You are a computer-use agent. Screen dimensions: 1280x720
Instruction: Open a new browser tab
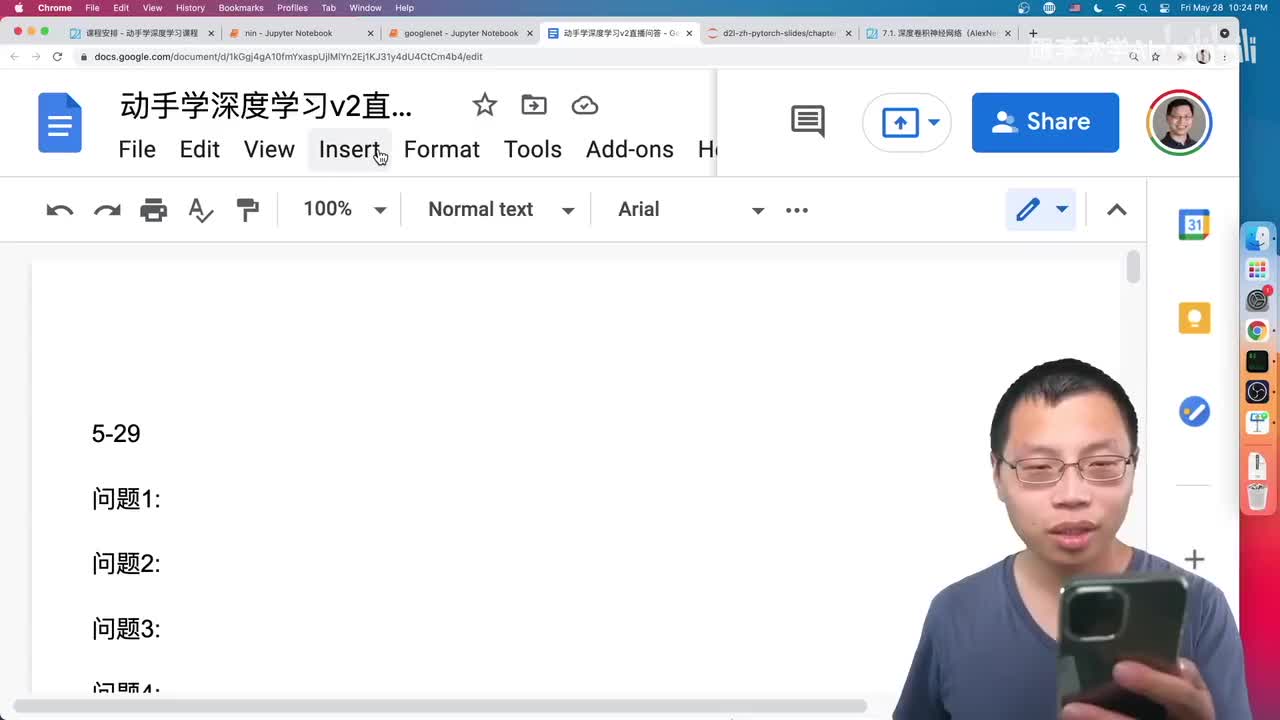pyautogui.click(x=1033, y=33)
